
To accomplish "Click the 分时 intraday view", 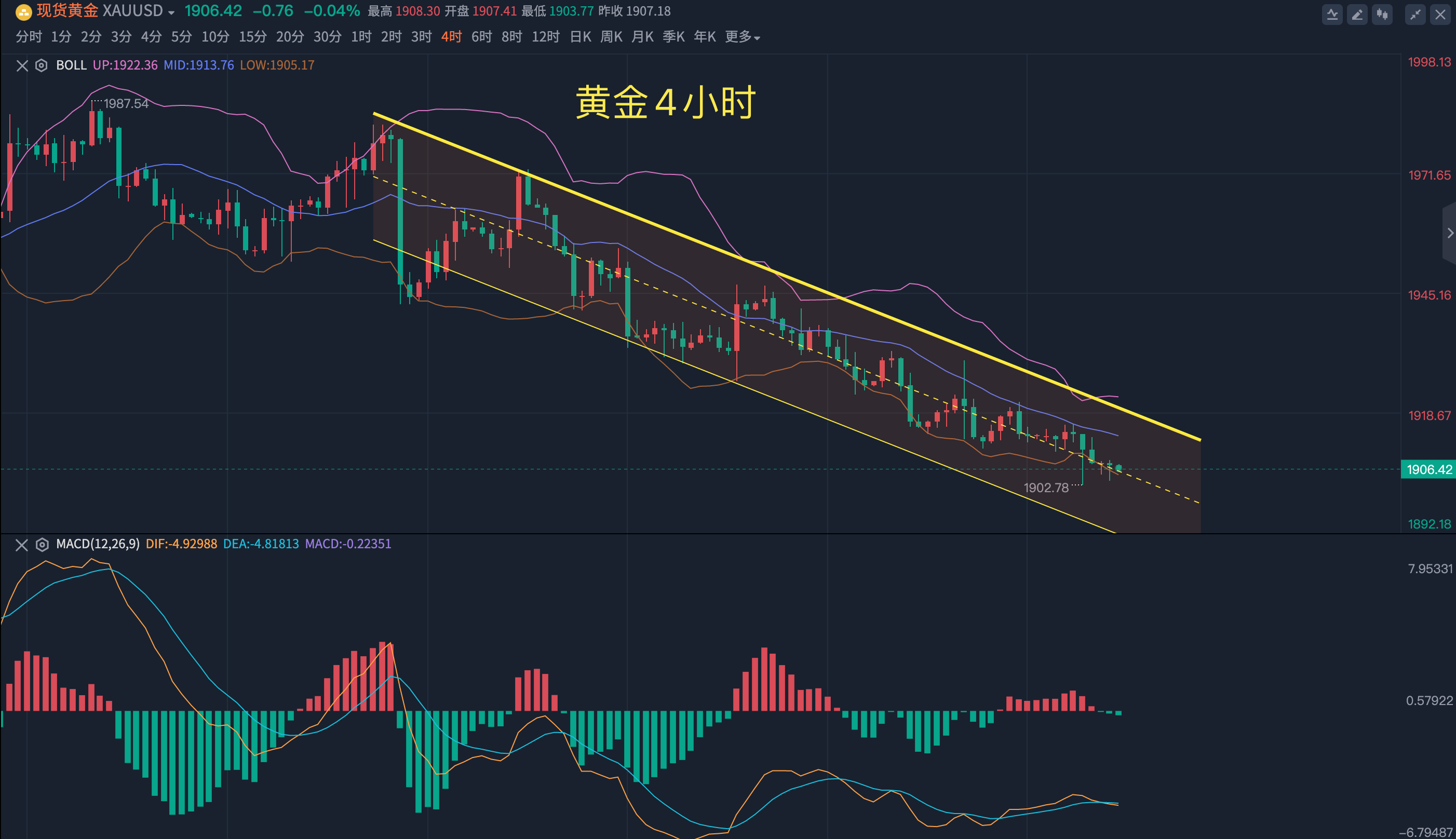I will click(28, 37).
